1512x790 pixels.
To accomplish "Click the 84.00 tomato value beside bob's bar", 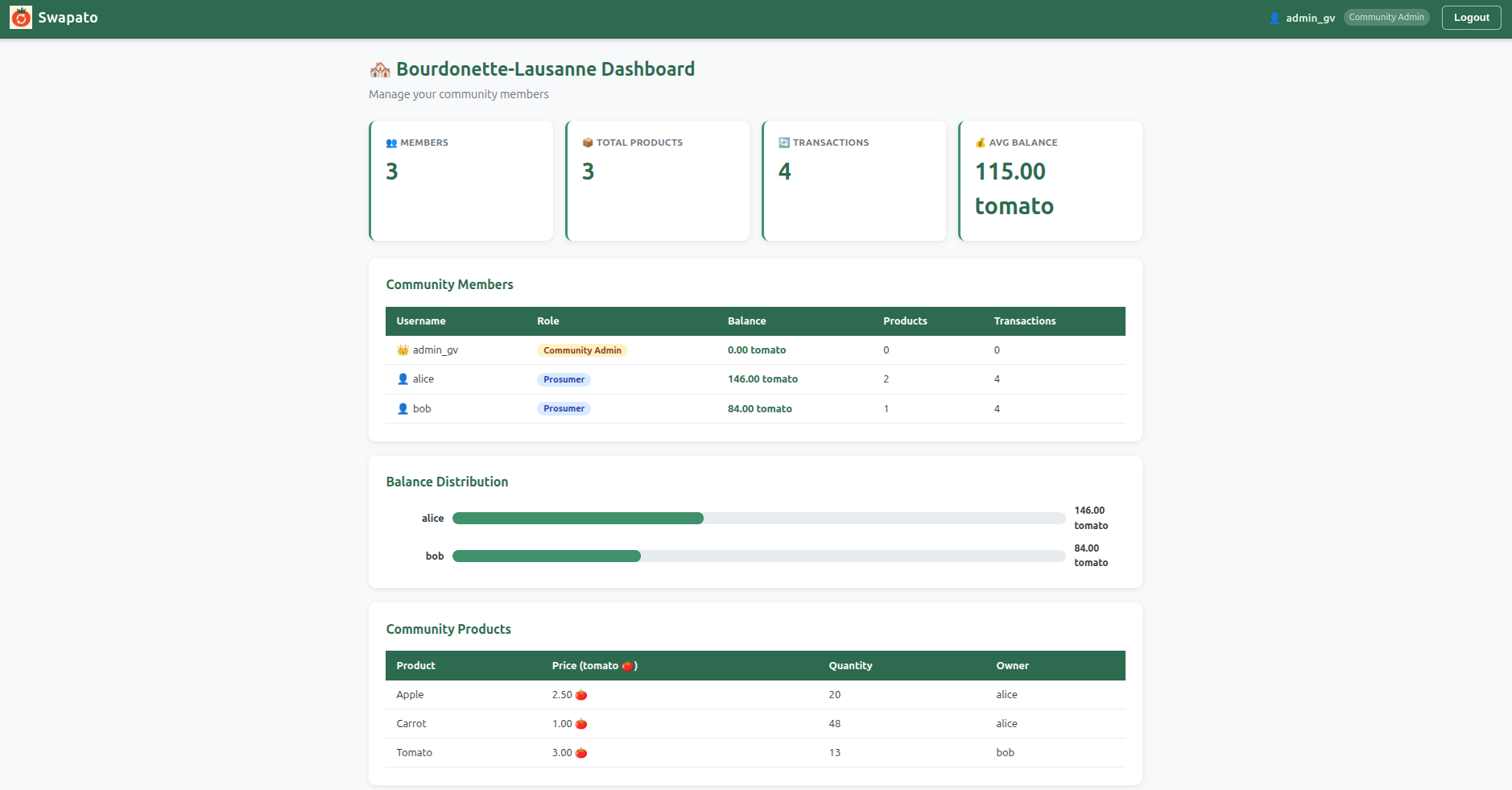I will (x=1091, y=556).
